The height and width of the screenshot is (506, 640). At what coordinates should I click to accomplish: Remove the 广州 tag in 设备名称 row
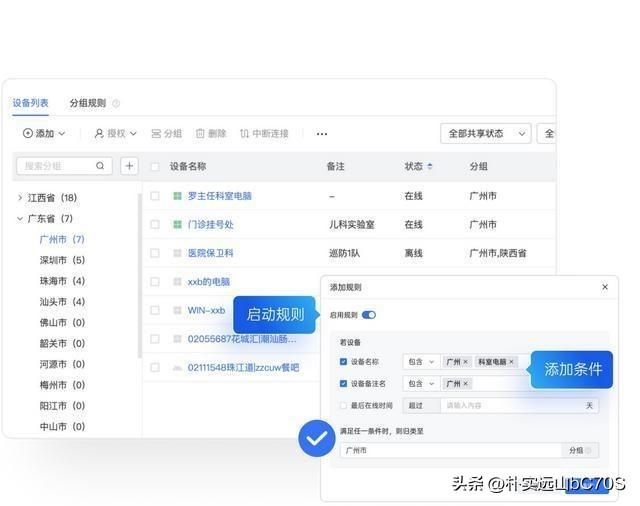[x=465, y=362]
